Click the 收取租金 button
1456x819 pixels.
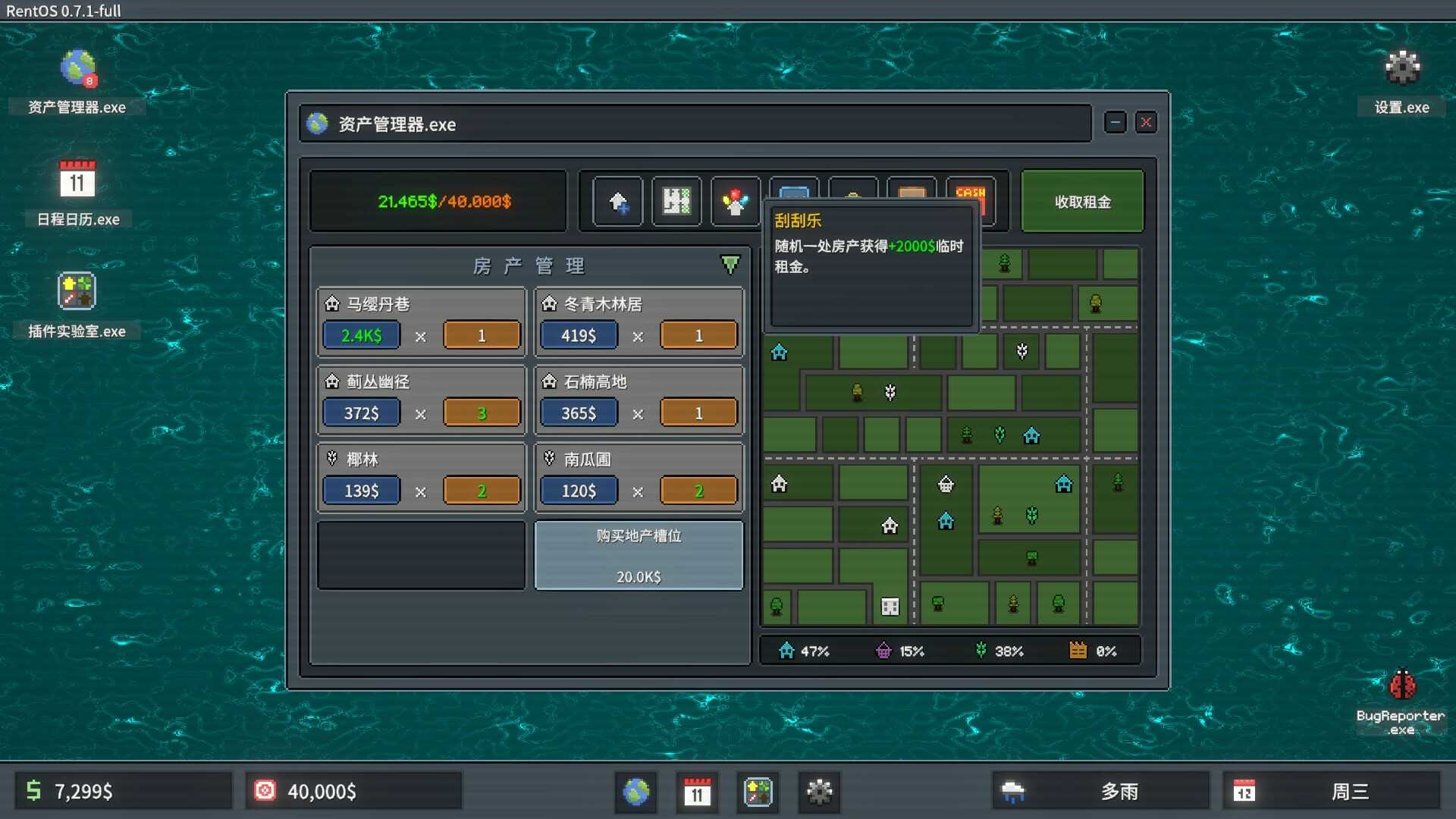click(1082, 202)
